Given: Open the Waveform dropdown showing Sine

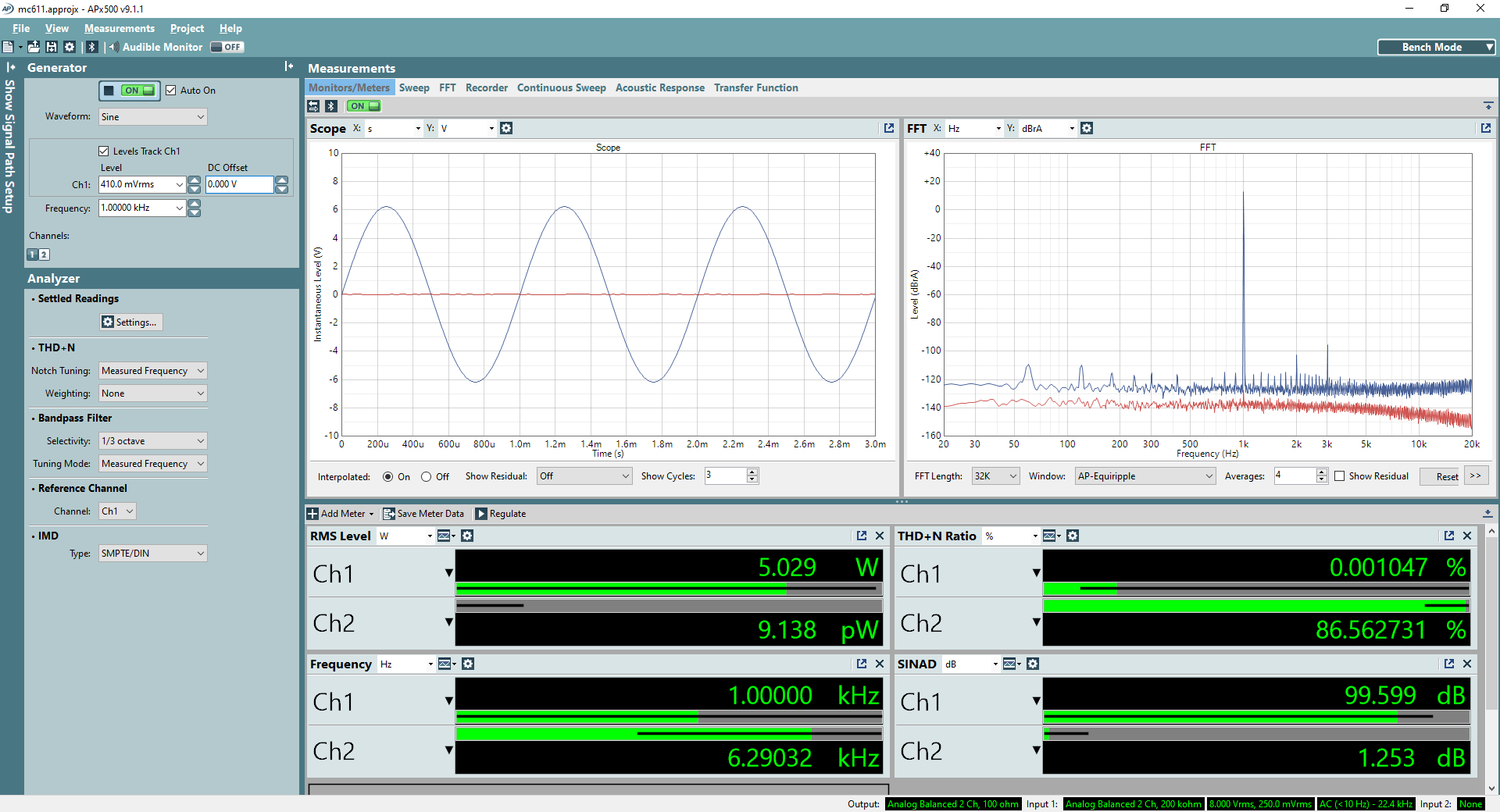Looking at the screenshot, I should tap(153, 117).
